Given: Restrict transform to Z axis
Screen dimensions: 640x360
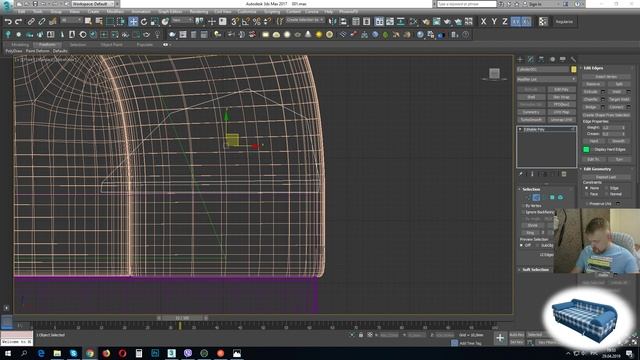Looking at the screenshot, I should 505,22.
